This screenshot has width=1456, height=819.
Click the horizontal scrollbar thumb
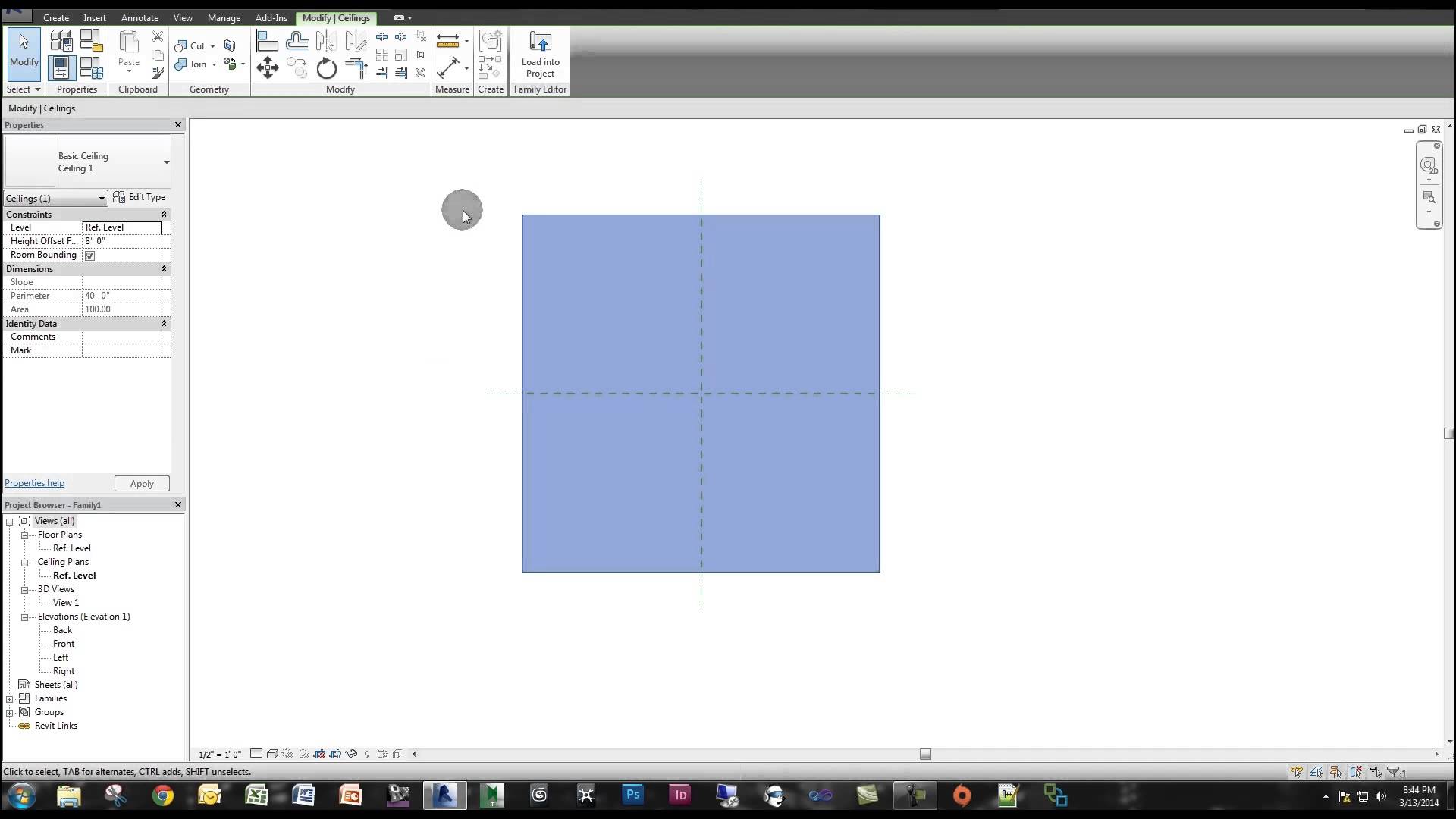coord(925,754)
